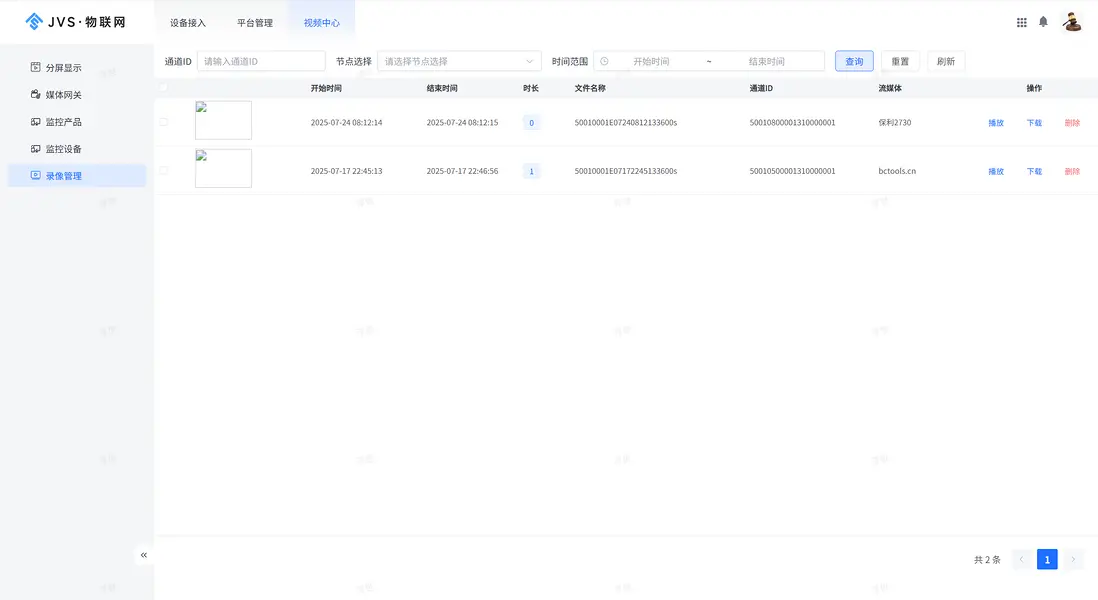The height and width of the screenshot is (600, 1098).
Task: Click channel ID 50010500001310000001
Action: click(793, 171)
